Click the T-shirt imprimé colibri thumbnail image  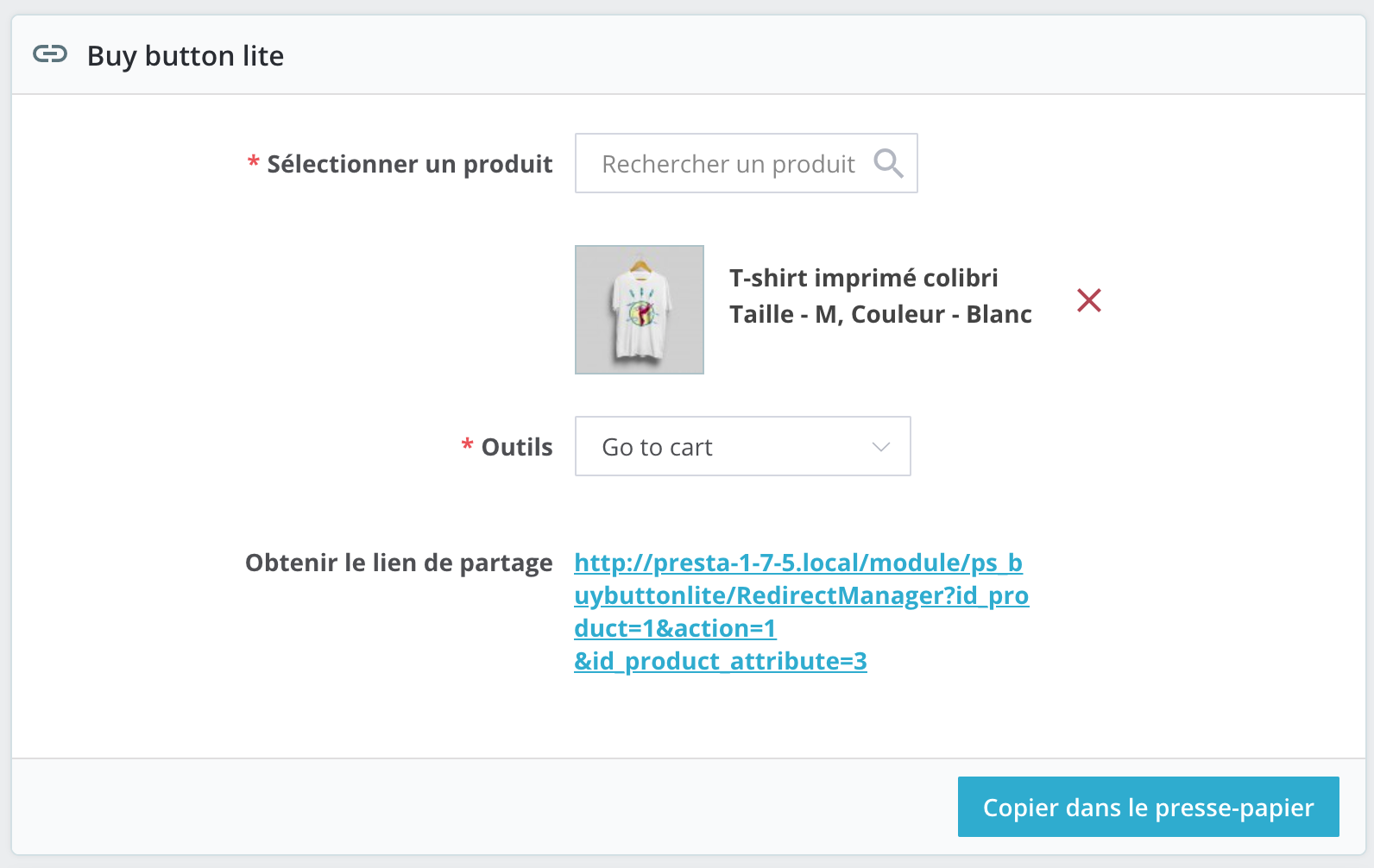click(x=640, y=310)
